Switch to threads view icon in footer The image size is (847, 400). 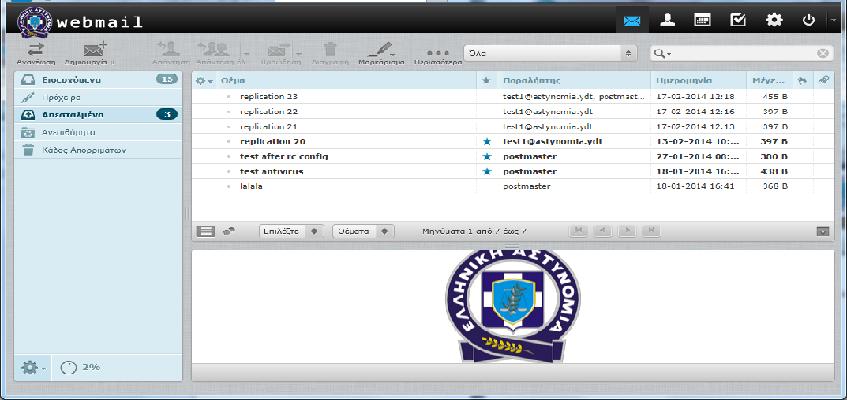click(228, 231)
